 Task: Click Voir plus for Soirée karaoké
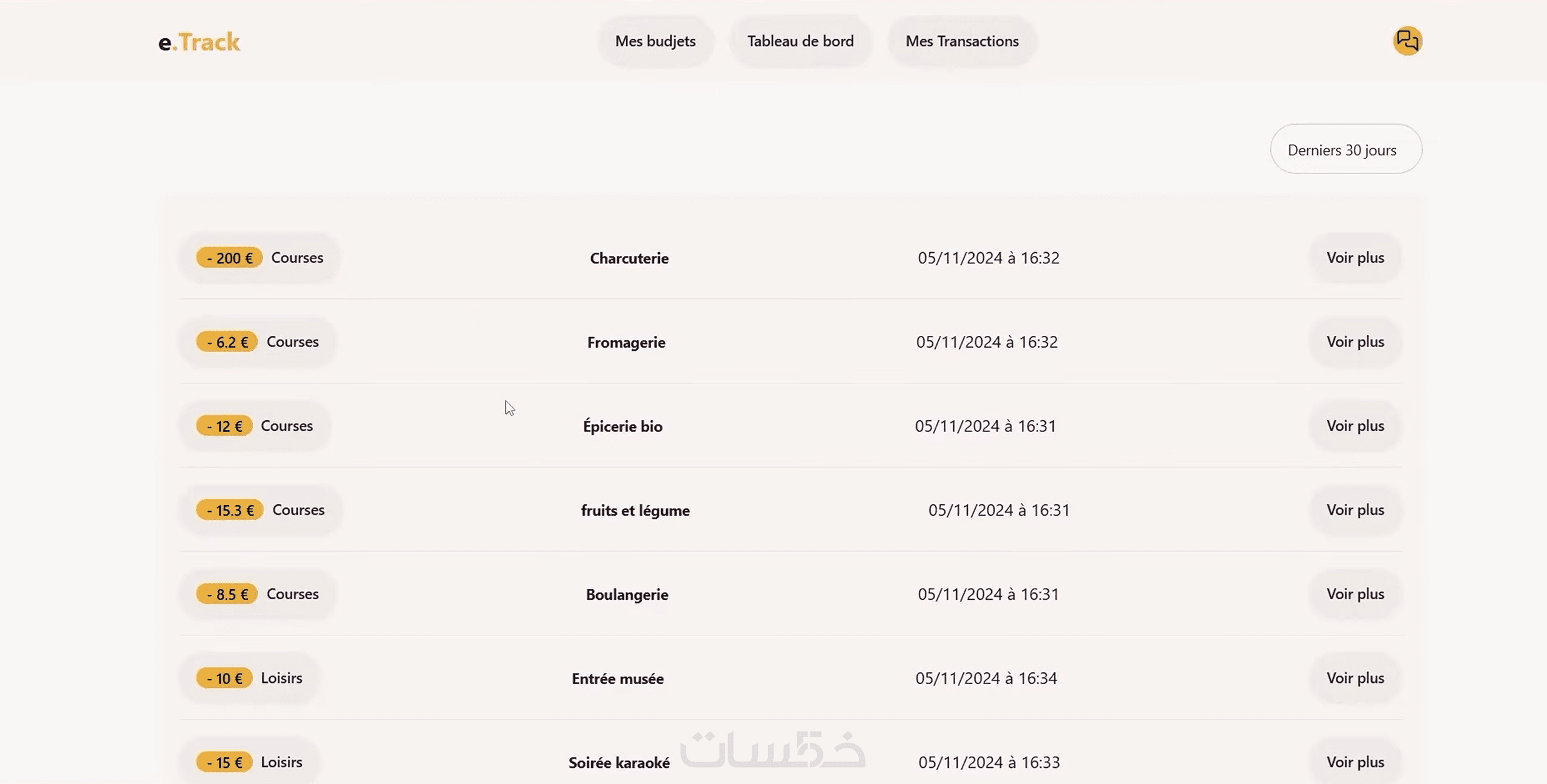click(x=1355, y=762)
